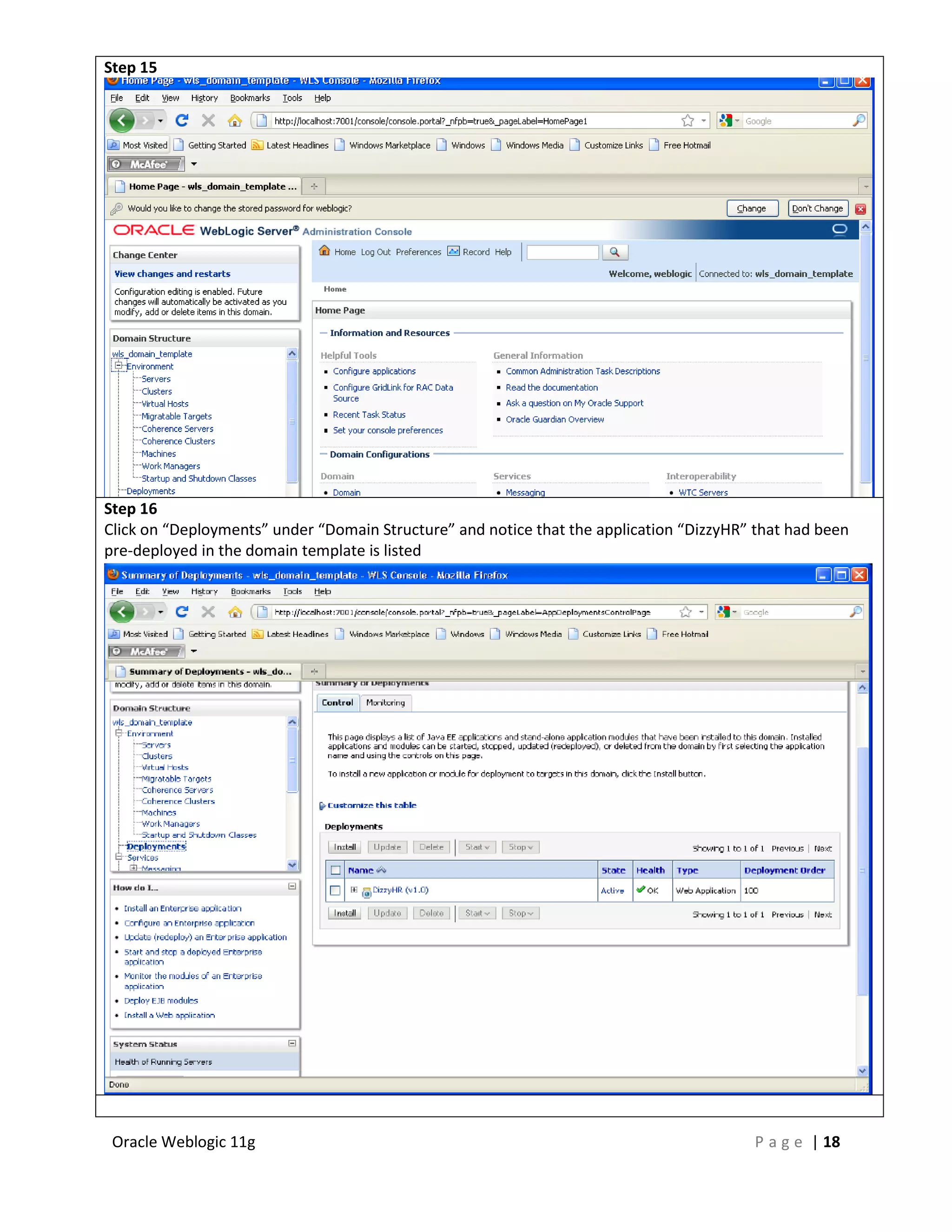This screenshot has height=1232, width=952.
Task: Collapse the How do I panel
Action: point(292,886)
